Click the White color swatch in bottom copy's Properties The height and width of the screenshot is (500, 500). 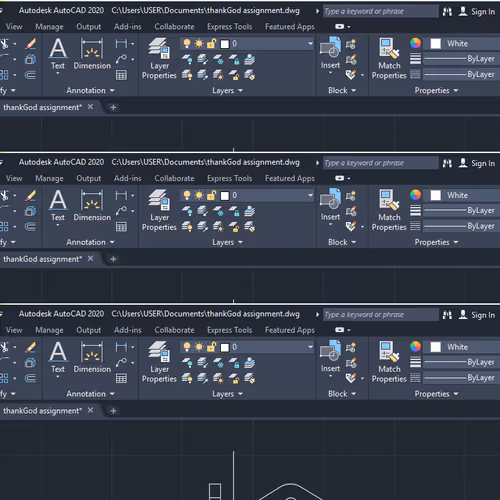tap(435, 347)
